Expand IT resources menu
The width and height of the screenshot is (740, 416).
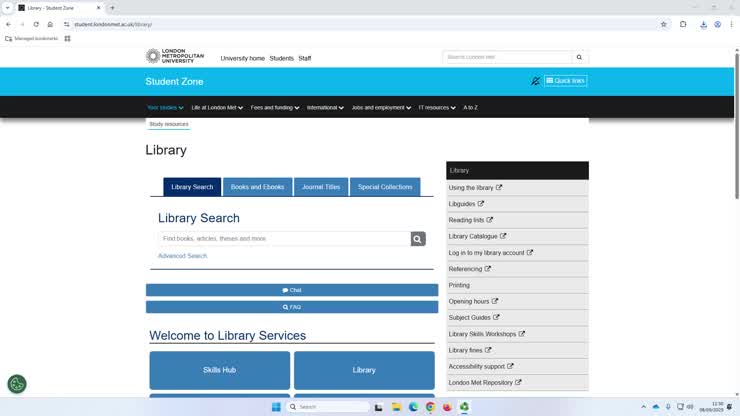coord(437,108)
